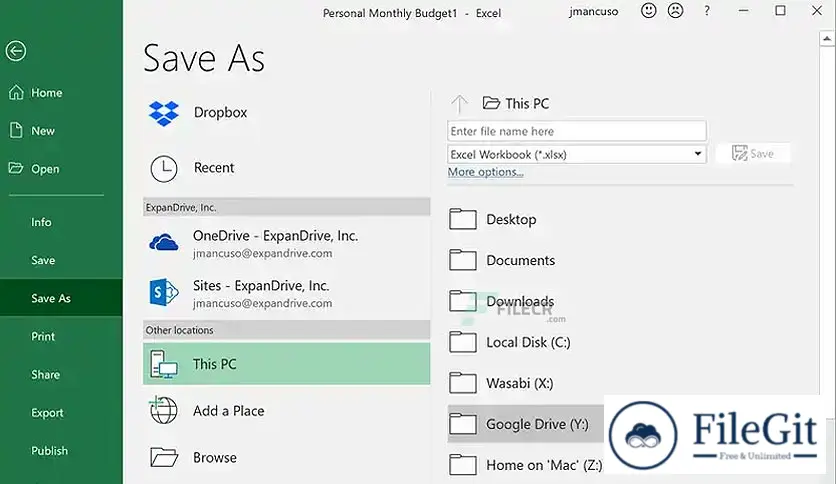This screenshot has width=836, height=484.
Task: Click the Save button beside file type
Action: pyautogui.click(x=753, y=154)
